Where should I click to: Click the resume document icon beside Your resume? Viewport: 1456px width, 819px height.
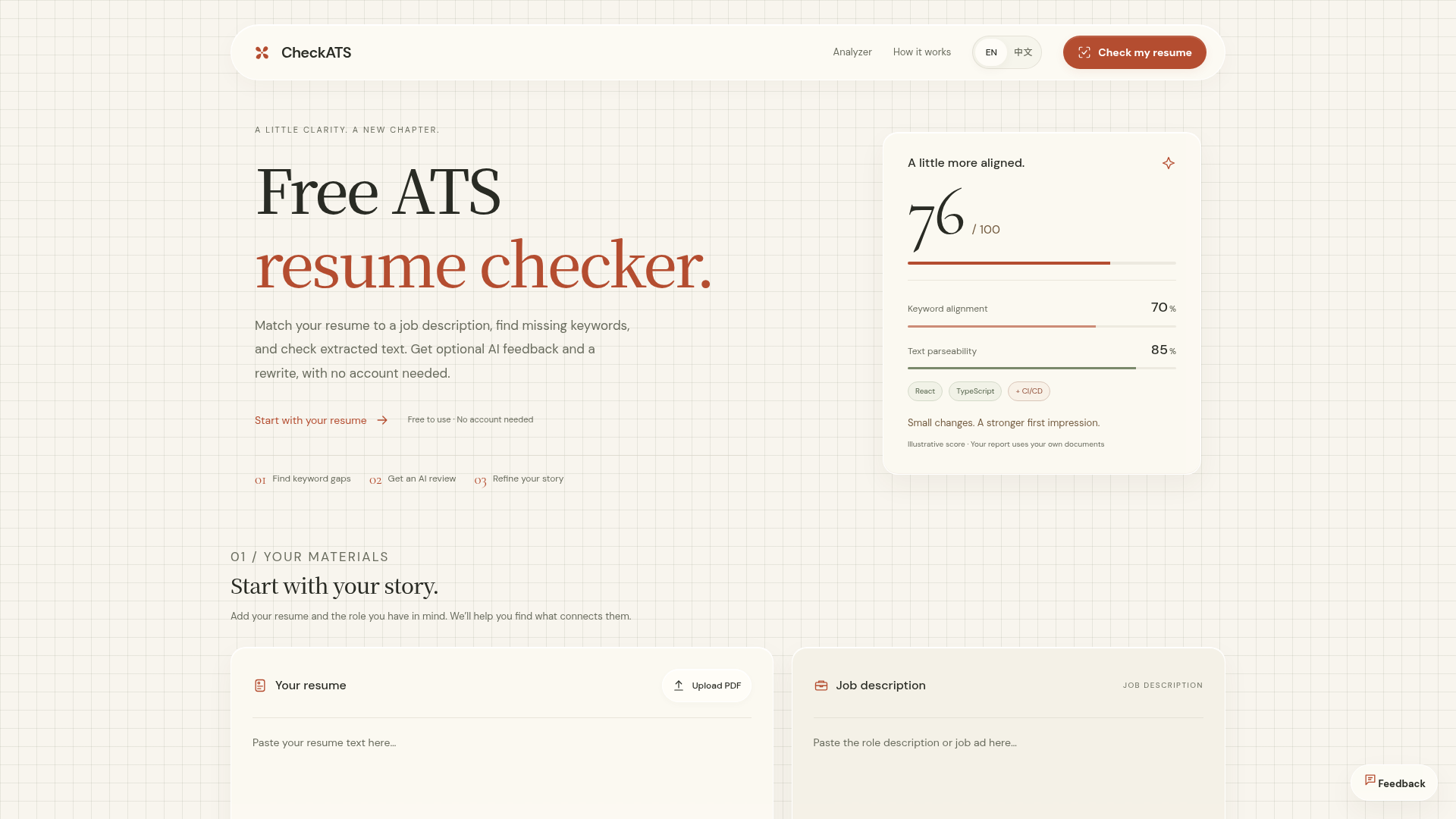click(x=260, y=686)
